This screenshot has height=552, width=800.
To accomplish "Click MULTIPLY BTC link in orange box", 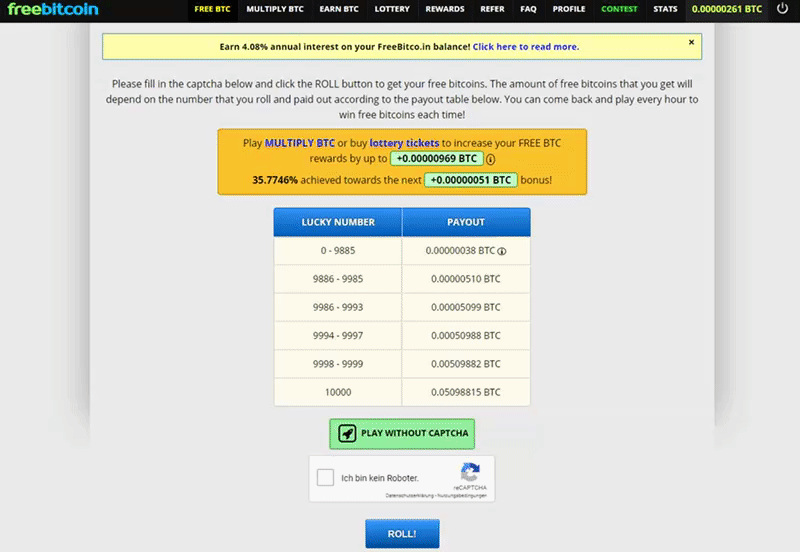I will point(299,143).
